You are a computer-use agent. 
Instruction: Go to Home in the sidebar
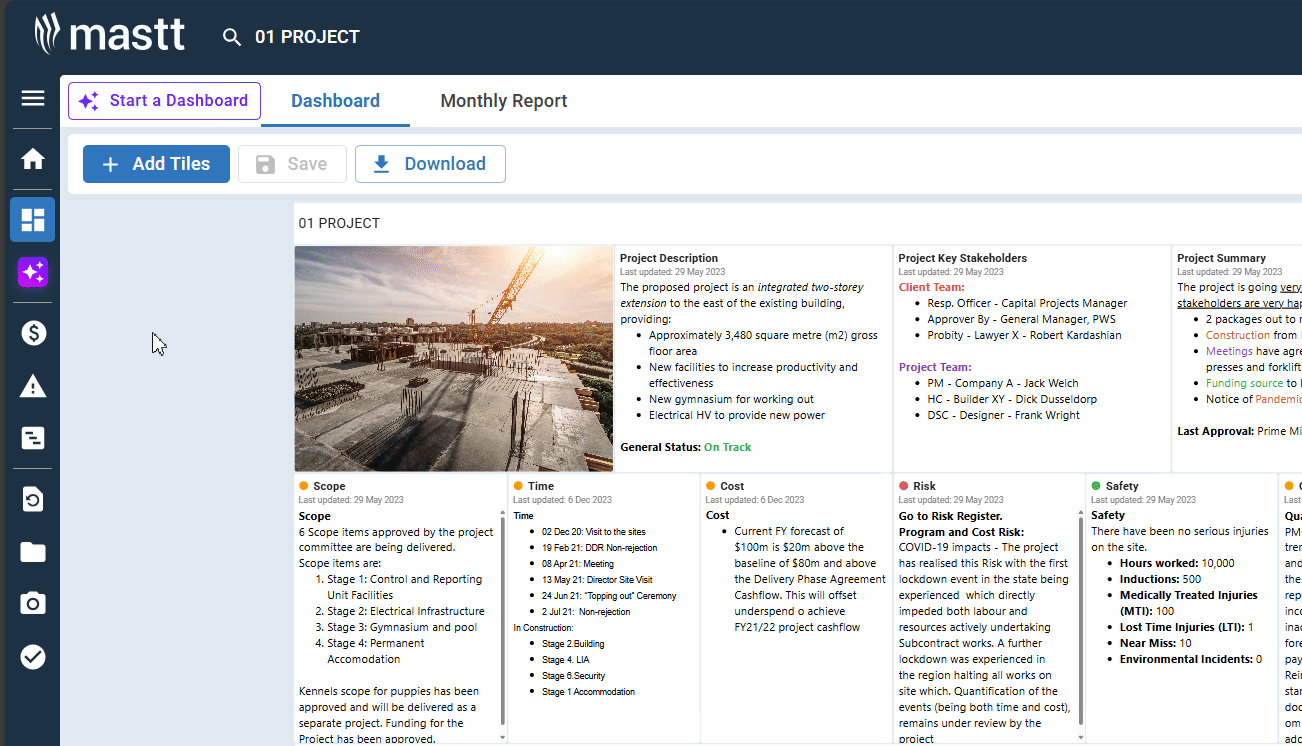click(x=33, y=159)
